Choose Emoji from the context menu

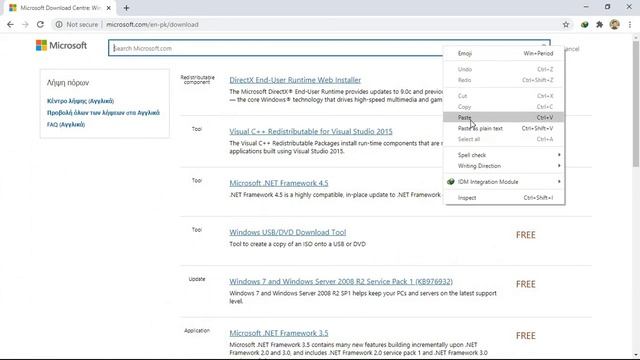point(504,53)
